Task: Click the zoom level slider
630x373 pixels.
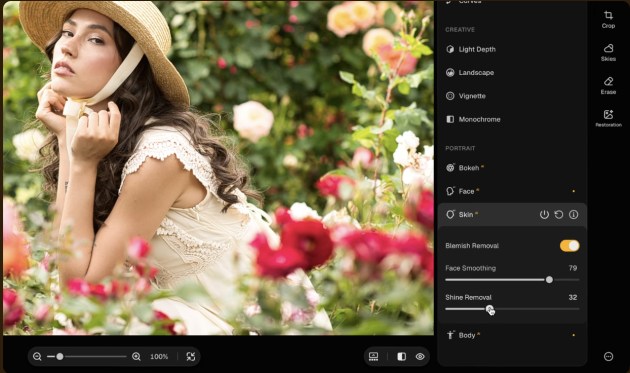Action: click(x=87, y=357)
